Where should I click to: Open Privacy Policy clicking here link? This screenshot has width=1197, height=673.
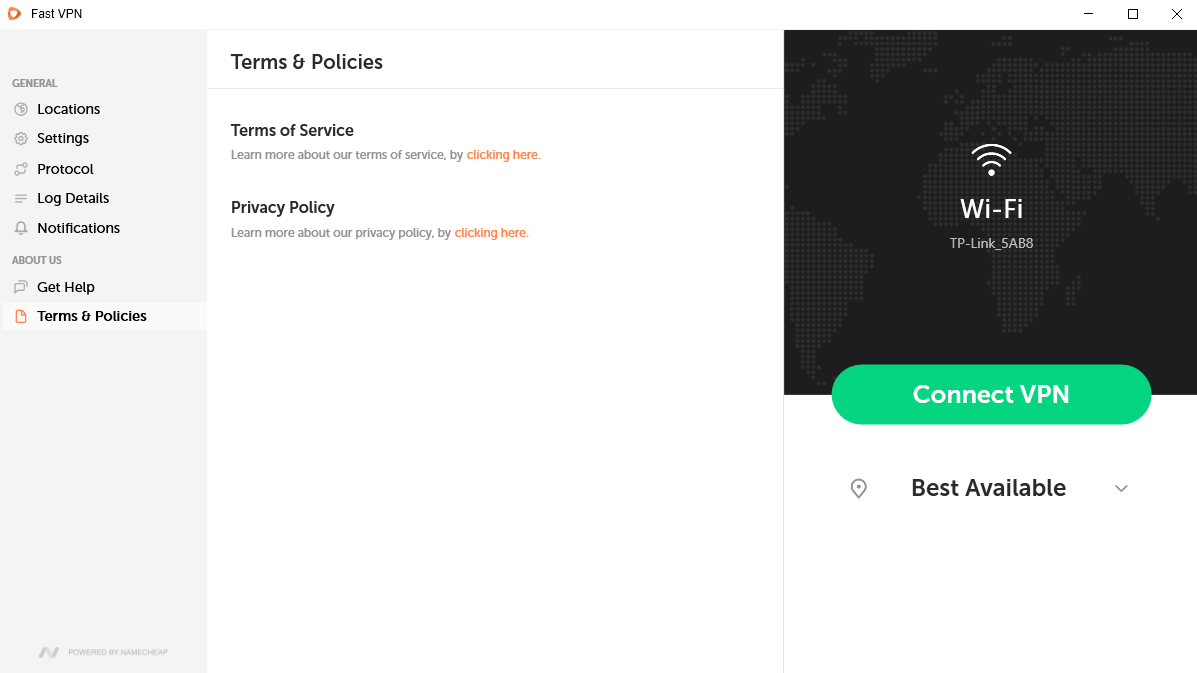click(x=491, y=233)
